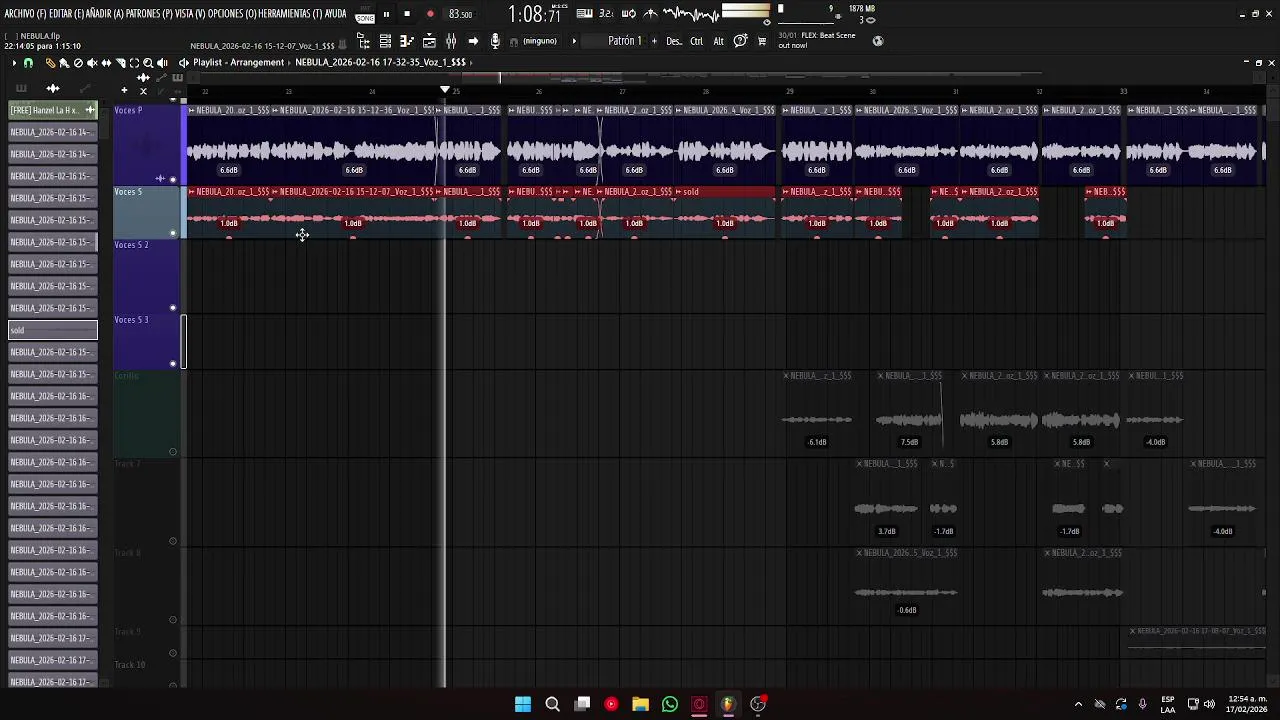Click Playlist - Arrangement breadcrumb
This screenshot has height=720, width=1280.
pos(238,63)
